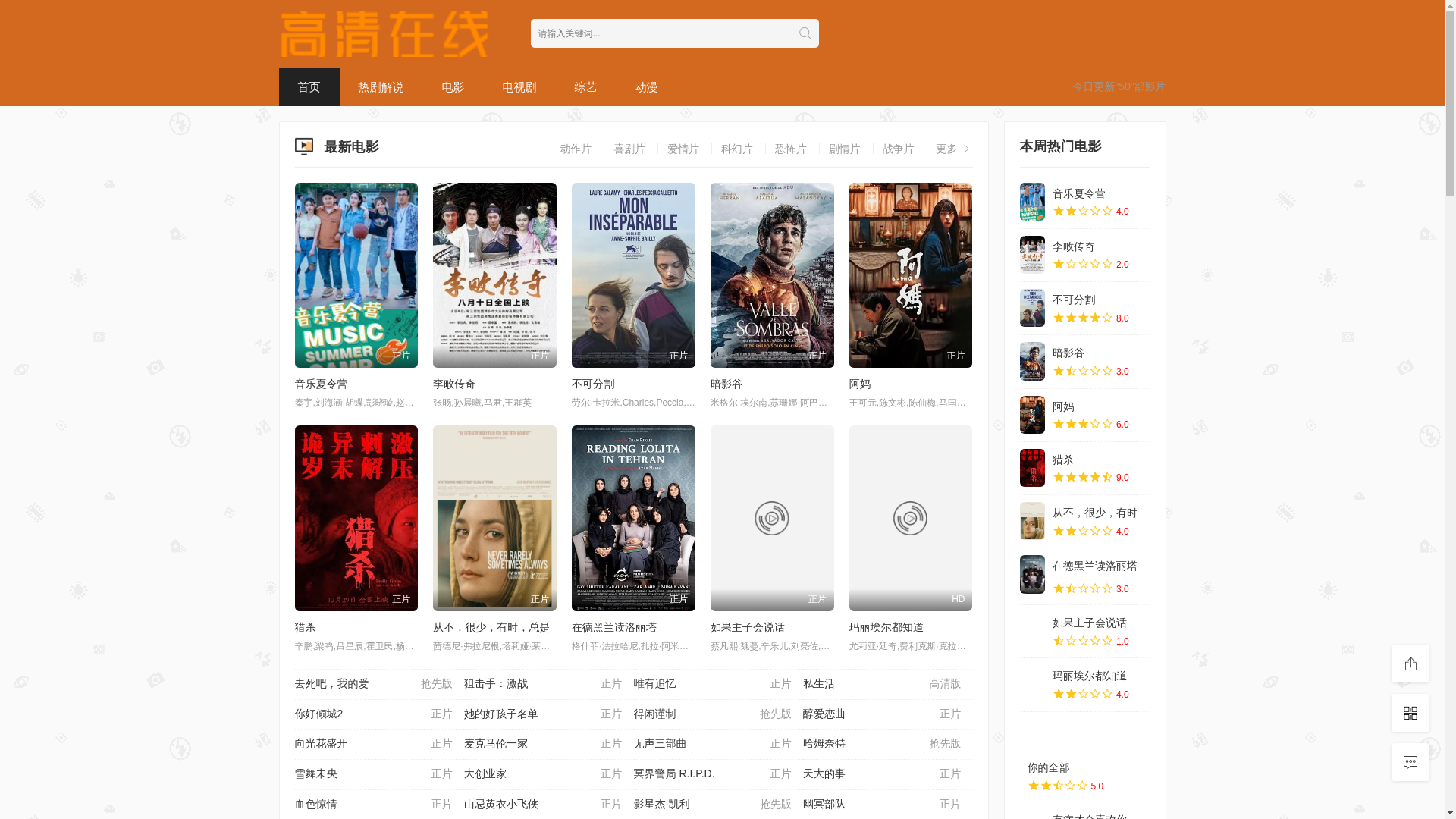This screenshot has width=1456, height=819.
Task: Open 音乐夏令营 movie poster
Action: [x=356, y=275]
